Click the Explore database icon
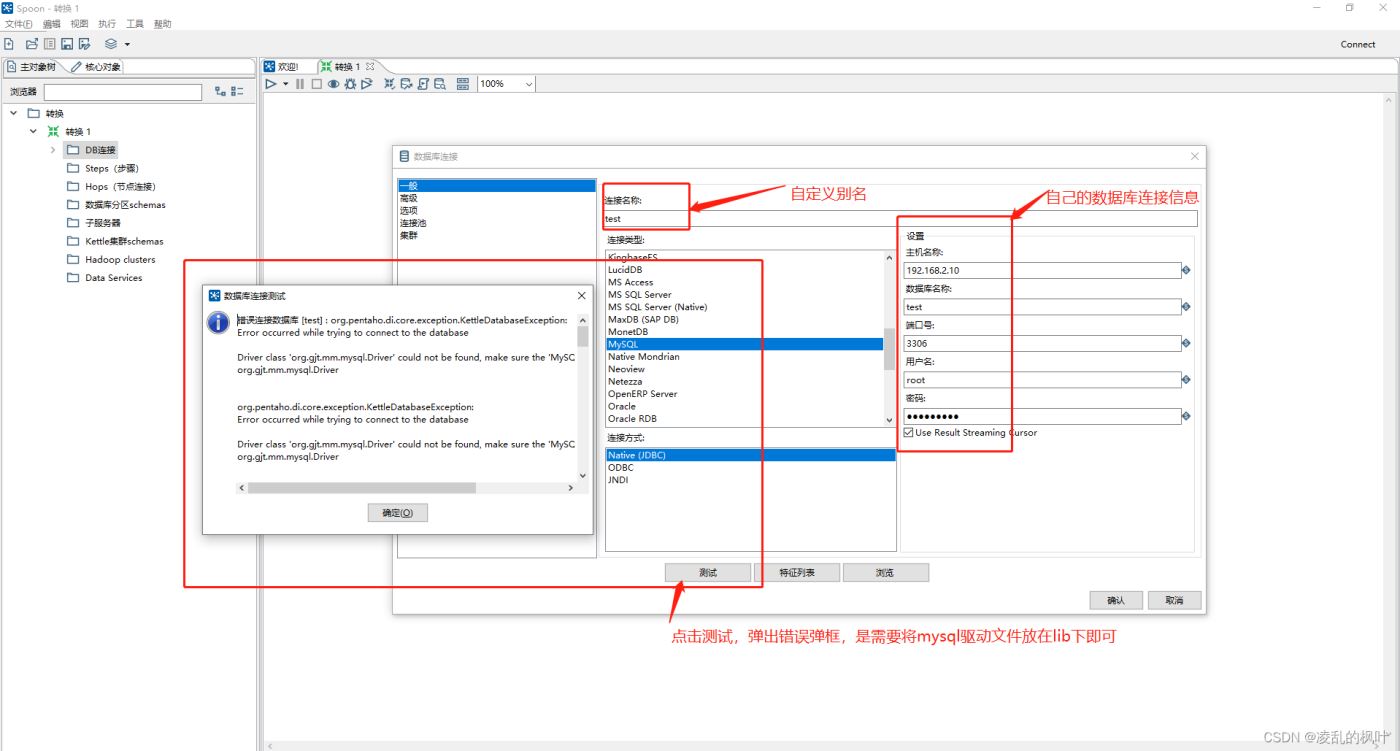1400x751 pixels. 439,84
